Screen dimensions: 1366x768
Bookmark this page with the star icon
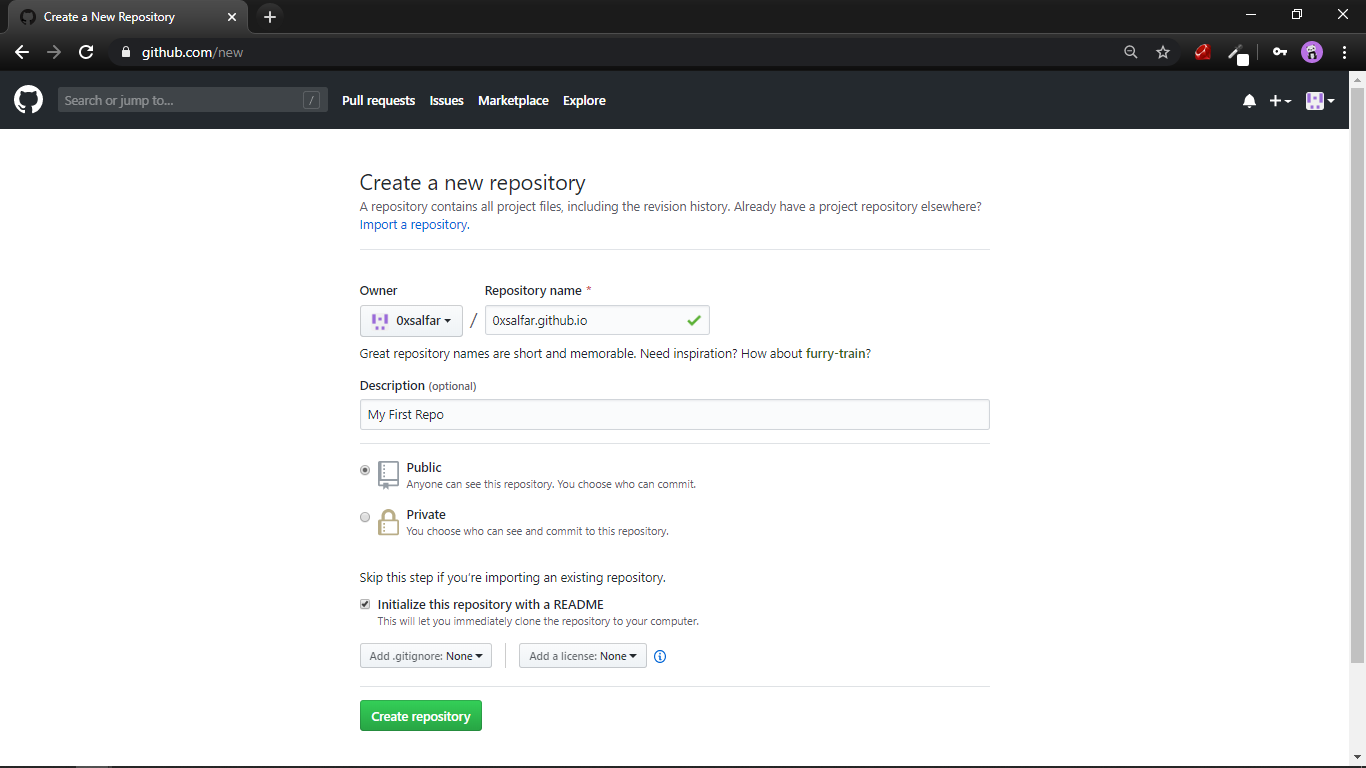(1163, 52)
